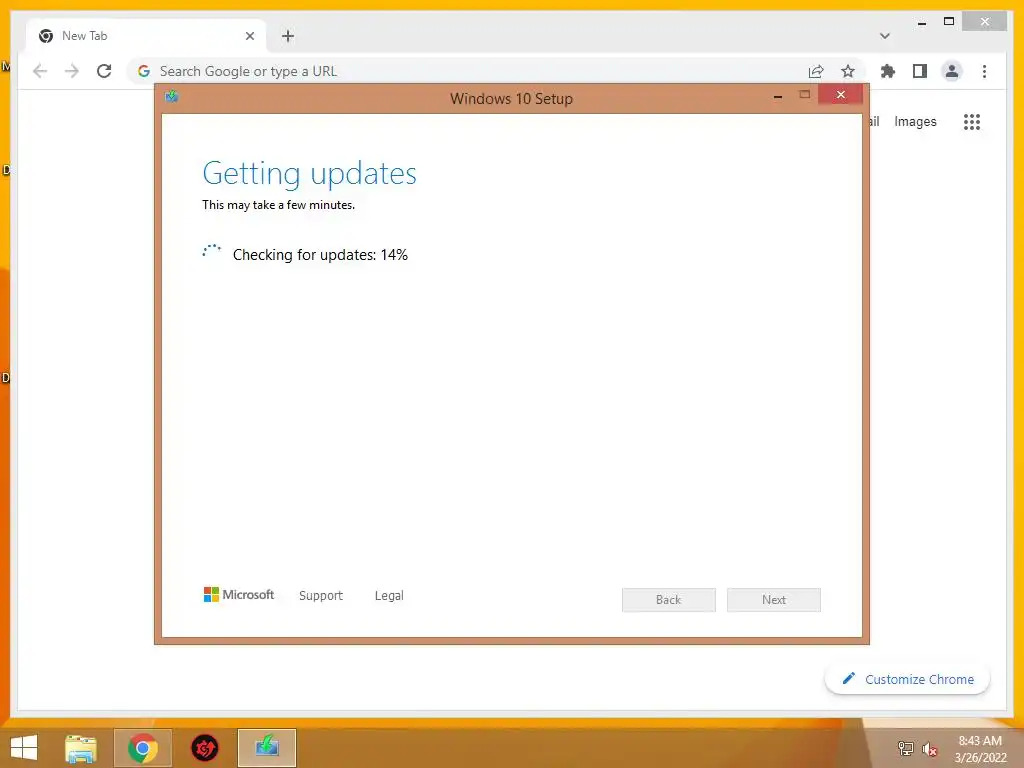Open File Explorer from taskbar
The height and width of the screenshot is (768, 1024).
click(x=81, y=748)
